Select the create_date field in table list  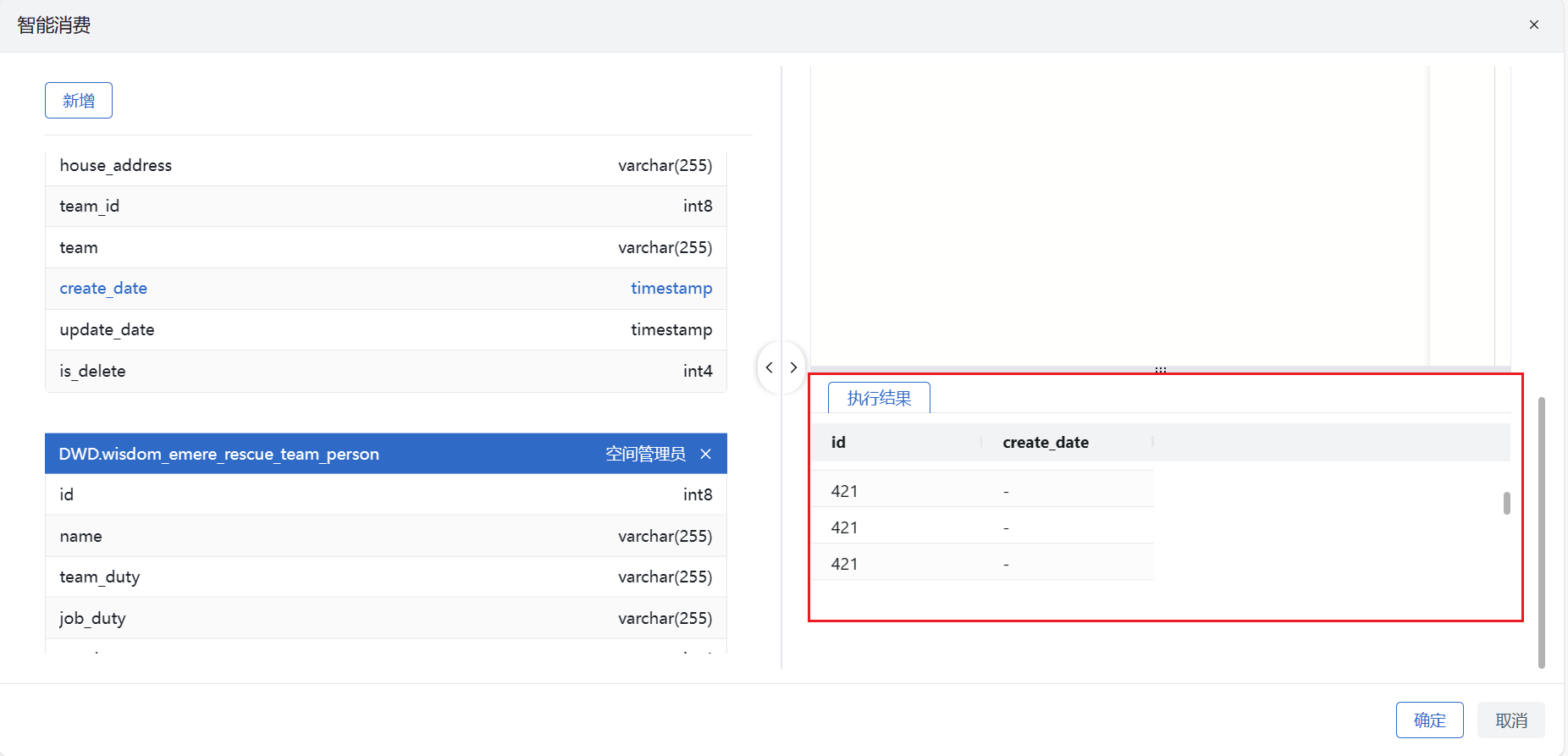[x=386, y=288]
